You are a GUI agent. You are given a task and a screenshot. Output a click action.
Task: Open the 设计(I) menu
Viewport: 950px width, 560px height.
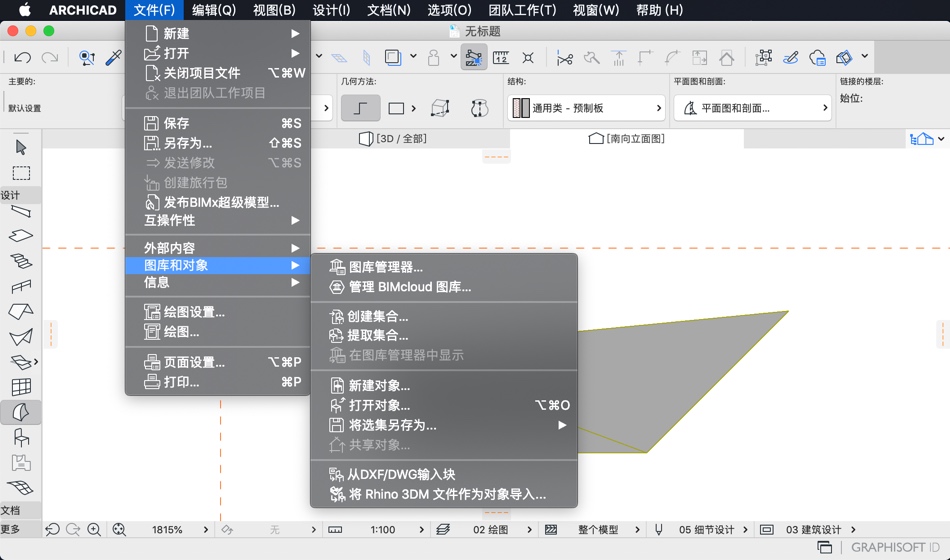tap(331, 10)
